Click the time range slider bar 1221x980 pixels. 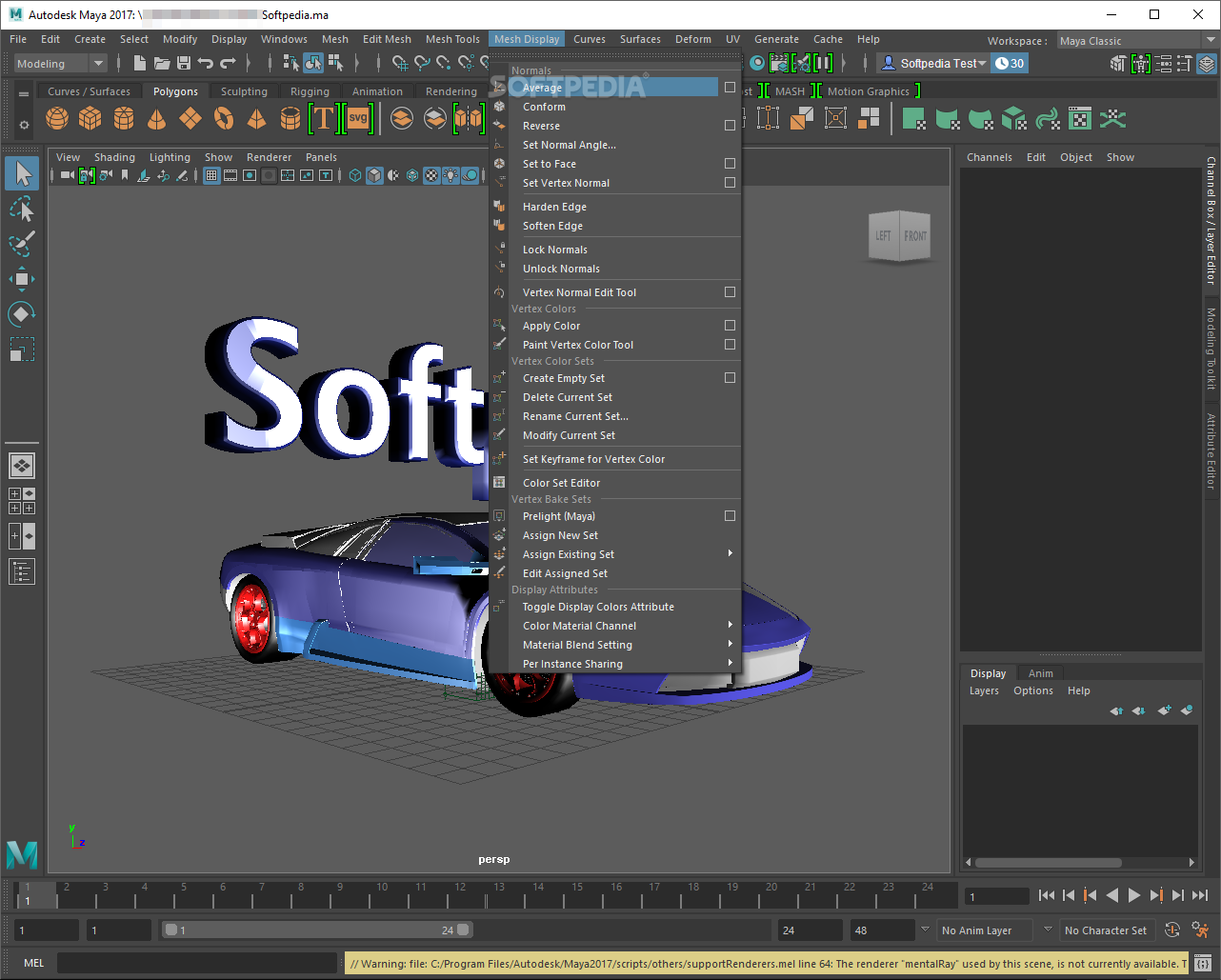pyautogui.click(x=317, y=930)
